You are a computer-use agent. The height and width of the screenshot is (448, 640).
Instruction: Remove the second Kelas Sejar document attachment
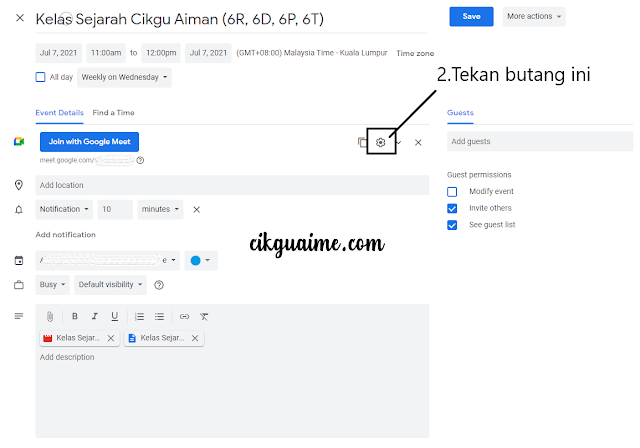(x=195, y=338)
